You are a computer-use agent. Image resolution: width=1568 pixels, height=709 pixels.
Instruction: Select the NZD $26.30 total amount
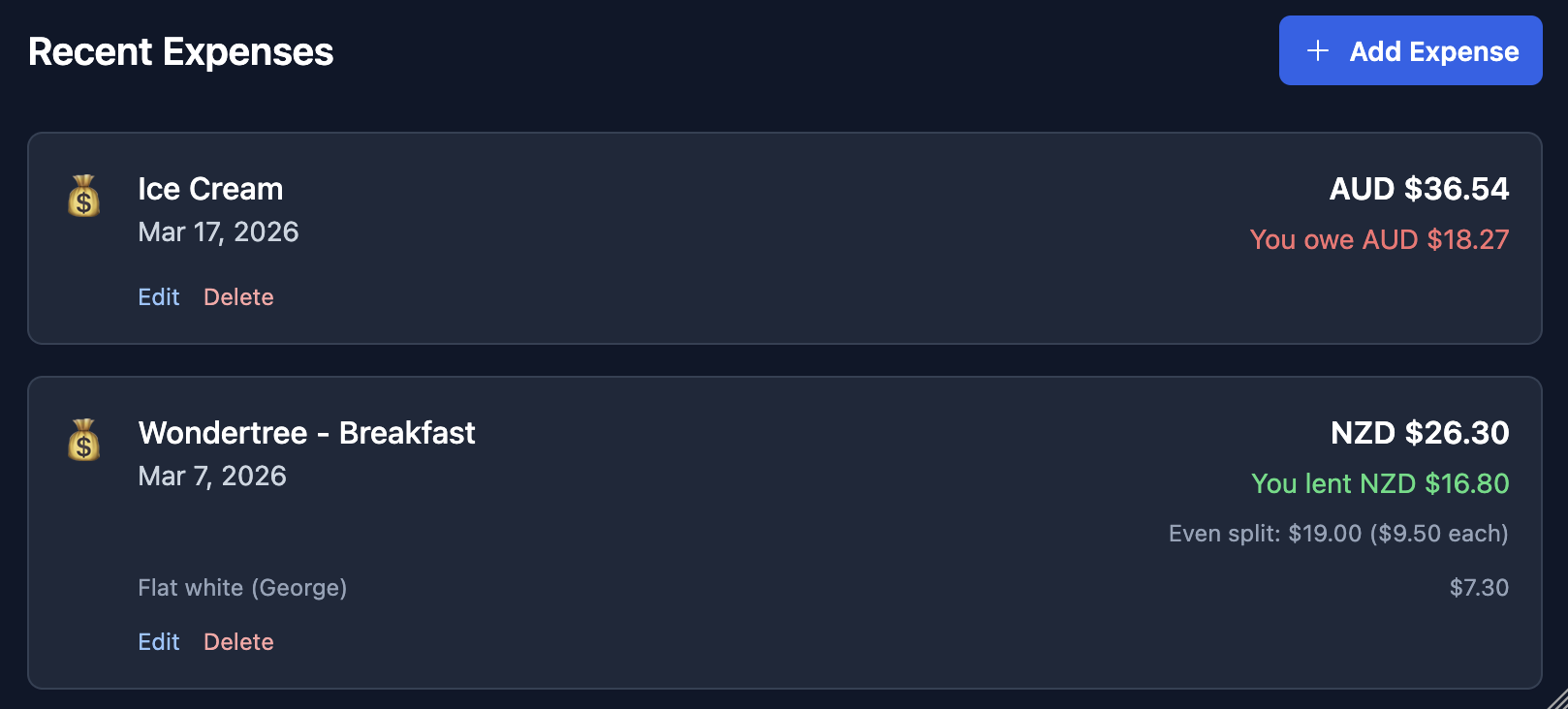coord(1420,433)
